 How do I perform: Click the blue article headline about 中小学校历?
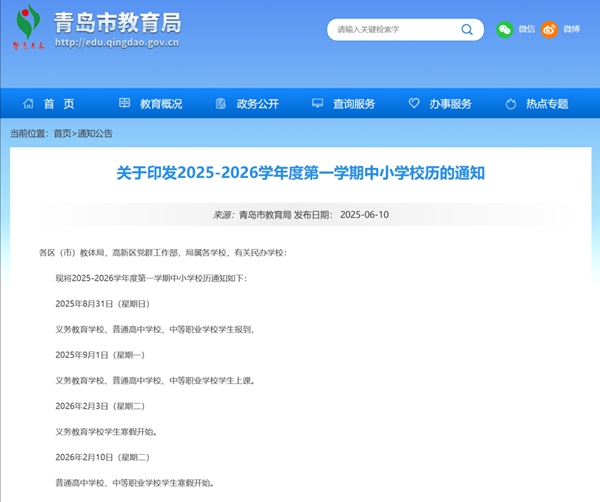click(300, 173)
